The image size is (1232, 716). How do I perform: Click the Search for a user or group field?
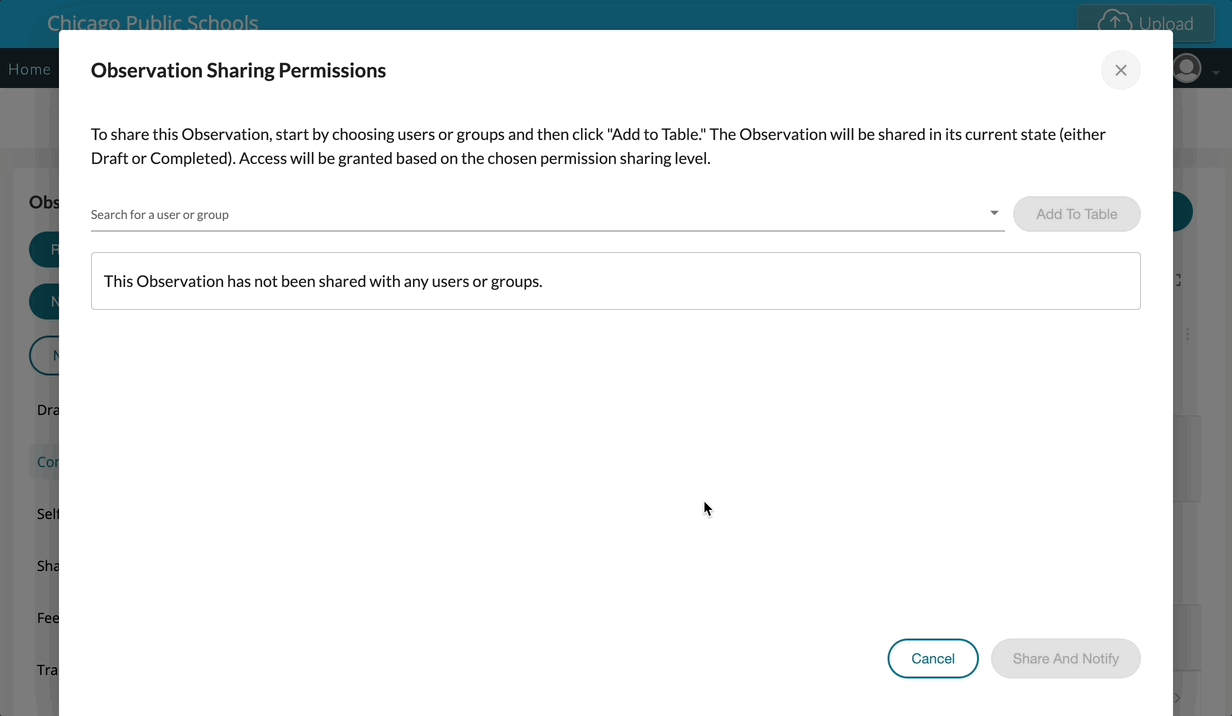540,214
